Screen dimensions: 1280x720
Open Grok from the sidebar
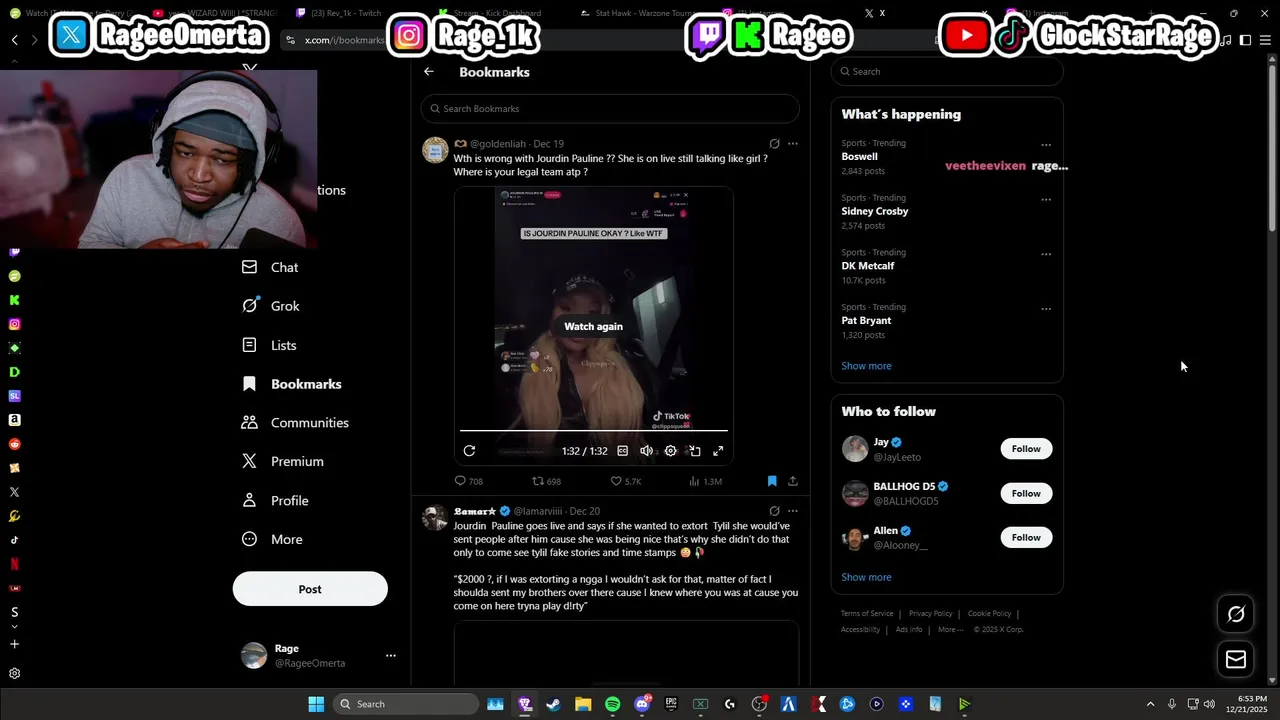coord(271,306)
